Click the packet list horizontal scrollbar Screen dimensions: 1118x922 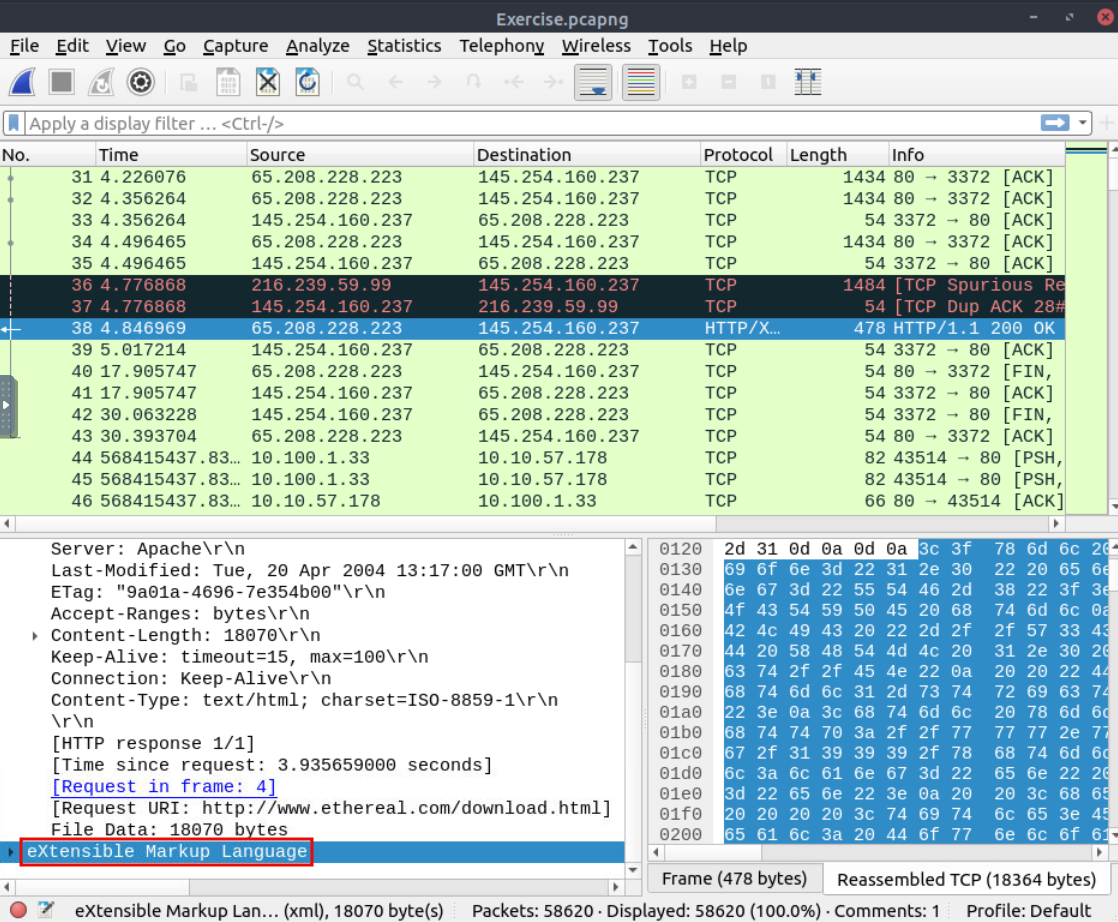click(530, 524)
